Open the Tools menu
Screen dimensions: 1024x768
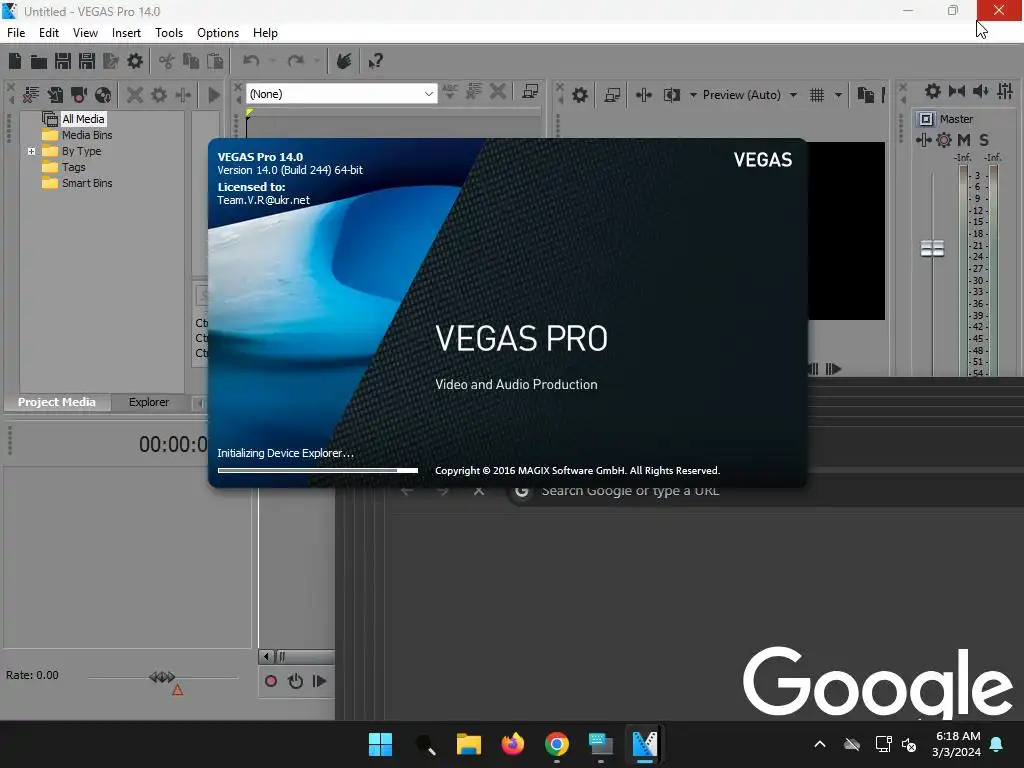pyautogui.click(x=169, y=33)
